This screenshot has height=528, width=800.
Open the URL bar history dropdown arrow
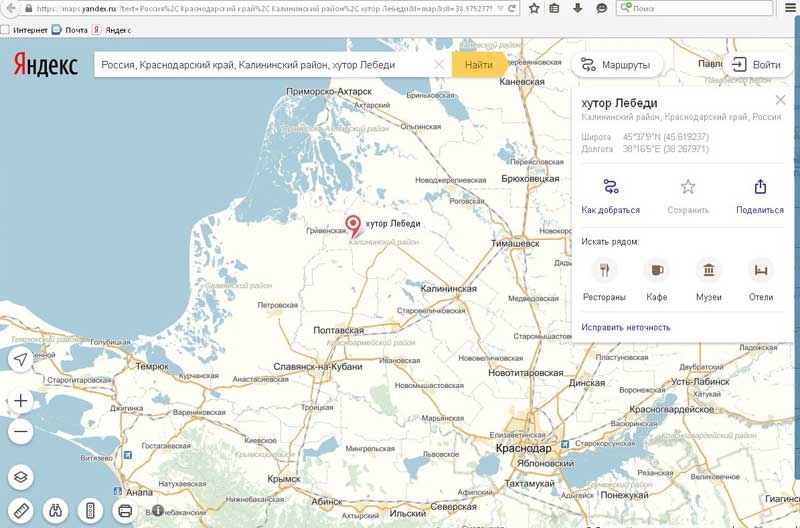tap(499, 8)
